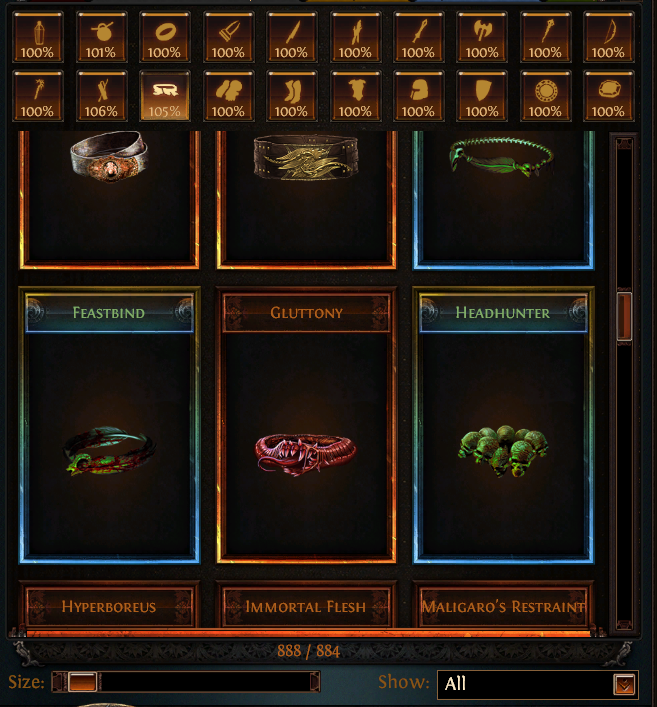Click the Feastbind item title
Viewport: 657px width, 707px height.
(109, 312)
